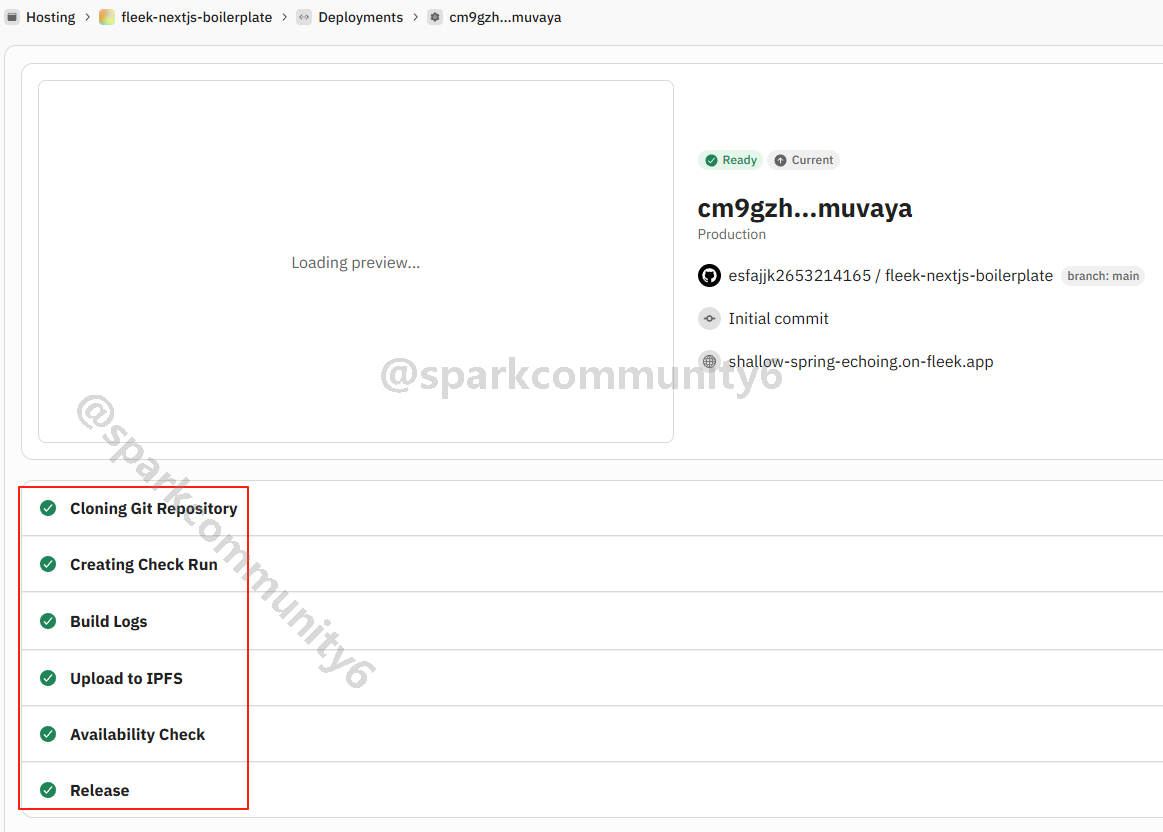This screenshot has height=832, width=1163.
Task: Click the Current status badge
Action: point(803,160)
